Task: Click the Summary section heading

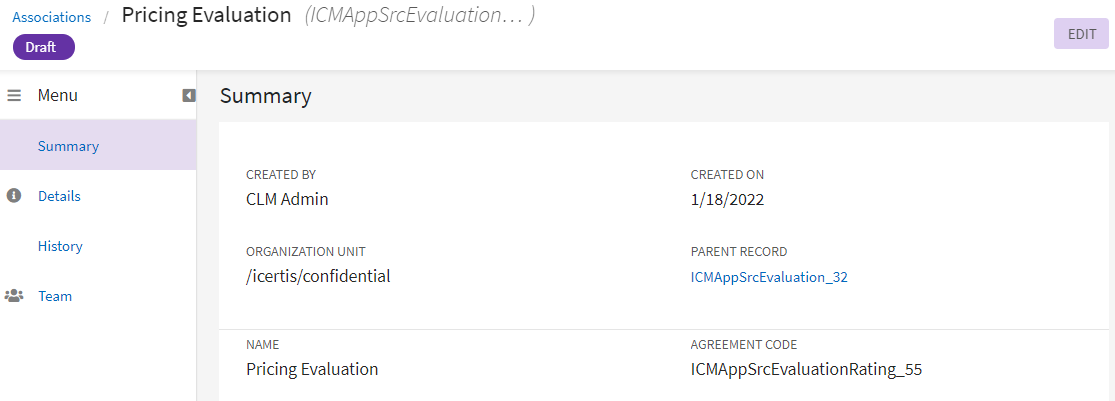Action: coord(266,96)
